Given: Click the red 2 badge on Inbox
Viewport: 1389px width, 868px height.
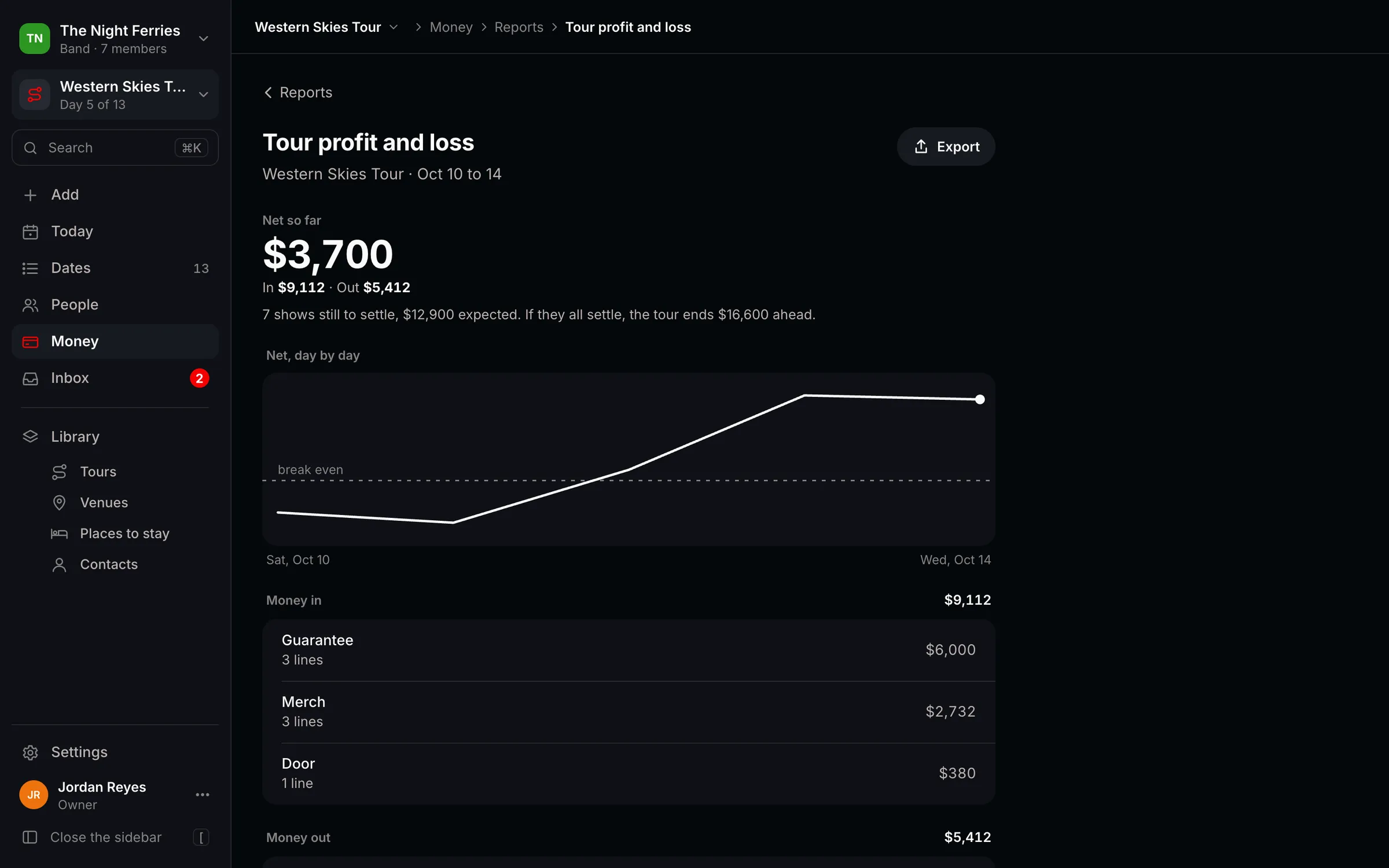Looking at the screenshot, I should click(x=199, y=378).
